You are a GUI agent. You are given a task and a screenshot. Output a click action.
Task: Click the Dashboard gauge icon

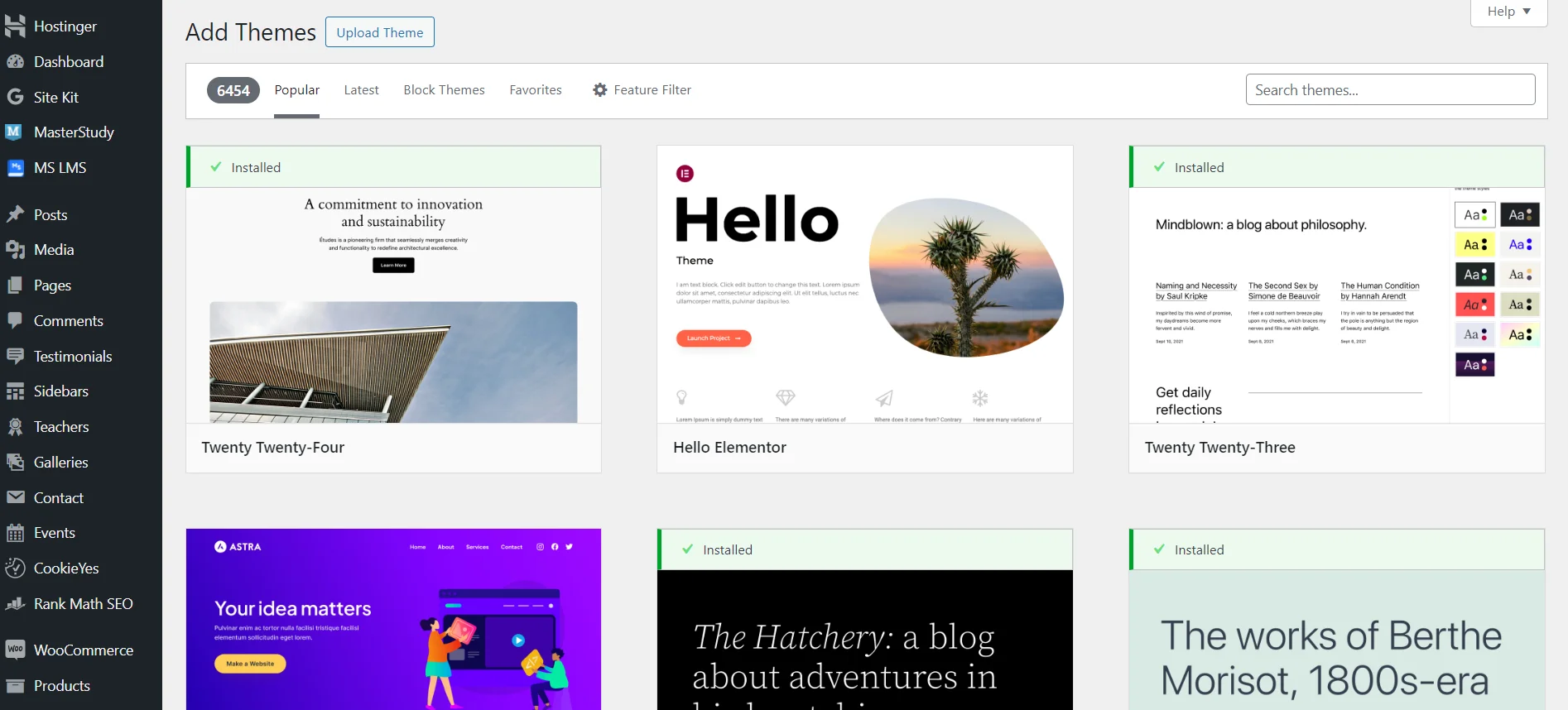[x=15, y=62]
